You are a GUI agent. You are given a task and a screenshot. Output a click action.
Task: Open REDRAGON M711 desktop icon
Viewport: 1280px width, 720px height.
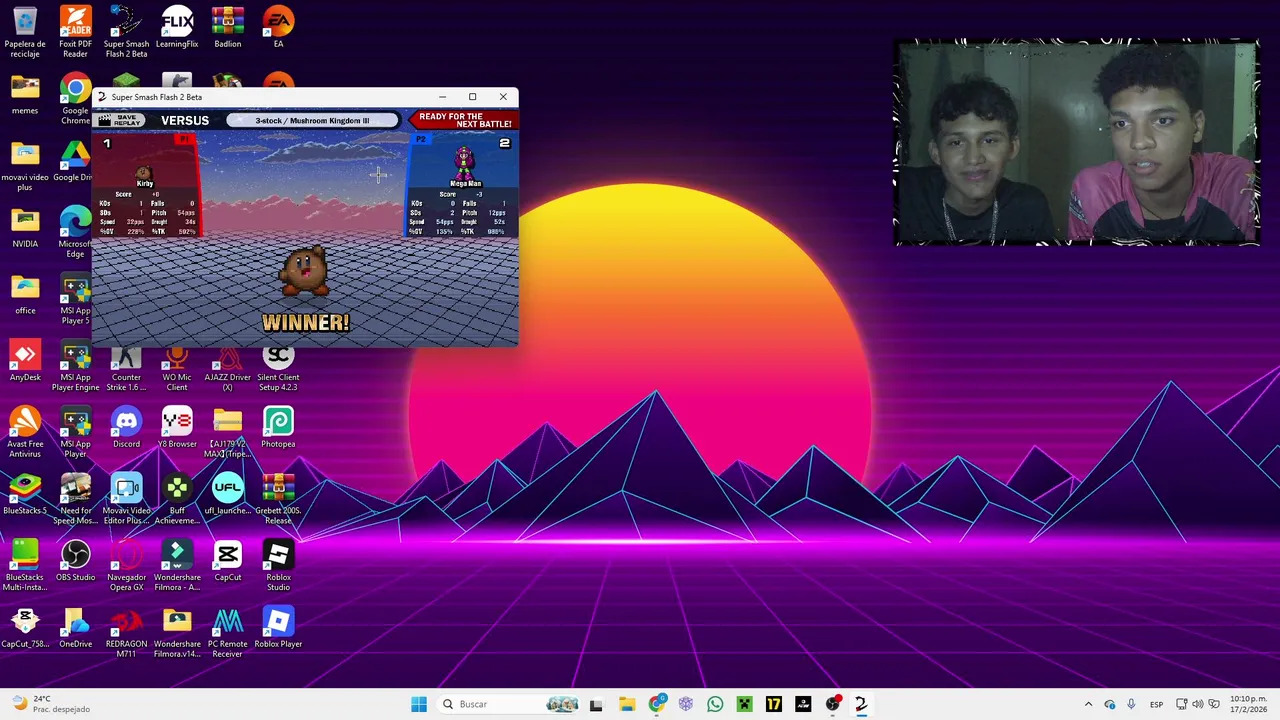(x=126, y=632)
